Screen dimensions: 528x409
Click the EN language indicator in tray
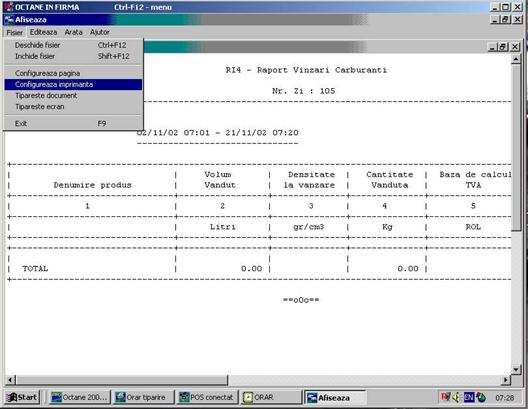(469, 398)
